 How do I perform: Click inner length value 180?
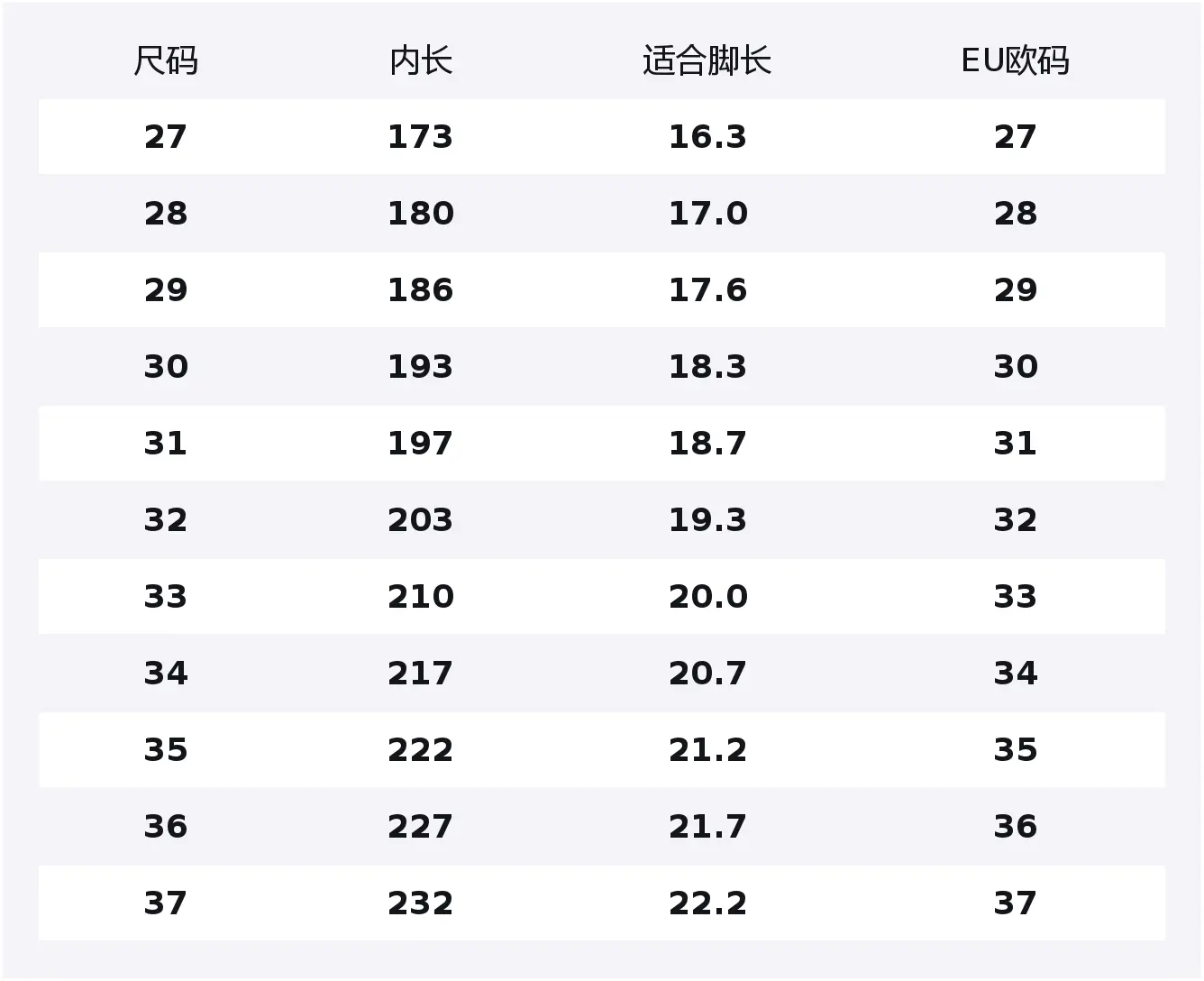[421, 214]
